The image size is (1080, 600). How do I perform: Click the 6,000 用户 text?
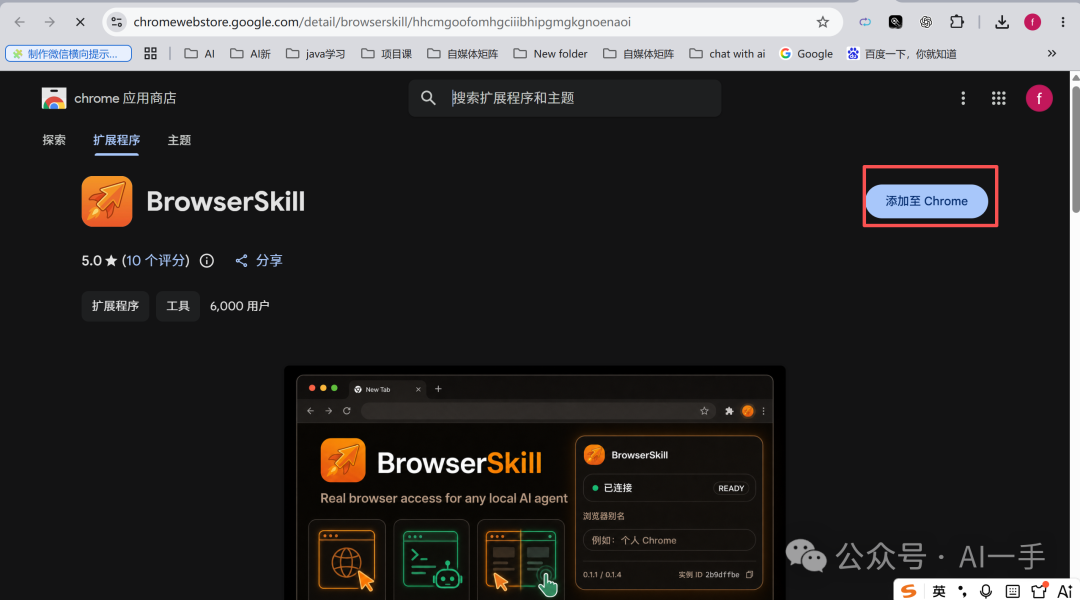239,306
